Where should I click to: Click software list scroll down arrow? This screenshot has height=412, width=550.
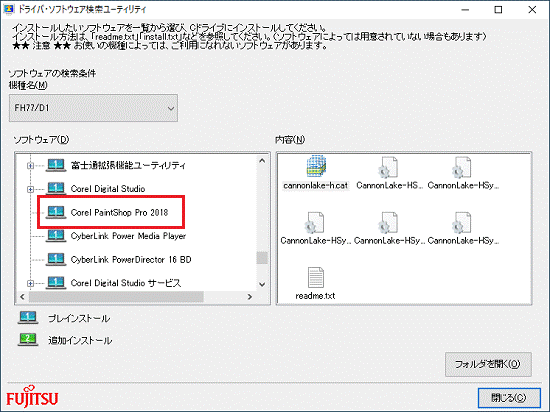(x=262, y=284)
